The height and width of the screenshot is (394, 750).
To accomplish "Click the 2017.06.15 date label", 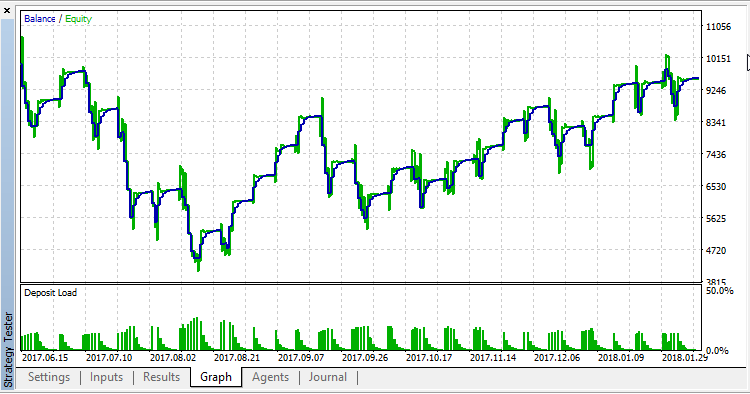I will 45,358.
